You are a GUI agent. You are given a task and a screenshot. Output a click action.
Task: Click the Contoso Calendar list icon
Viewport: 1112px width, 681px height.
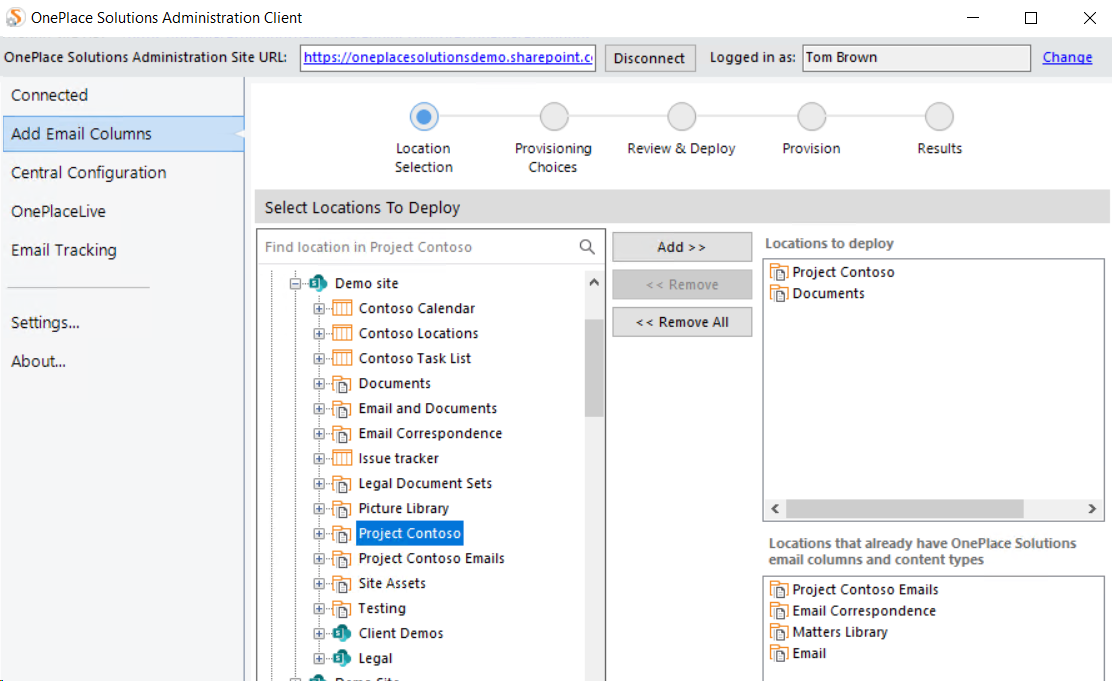click(342, 308)
